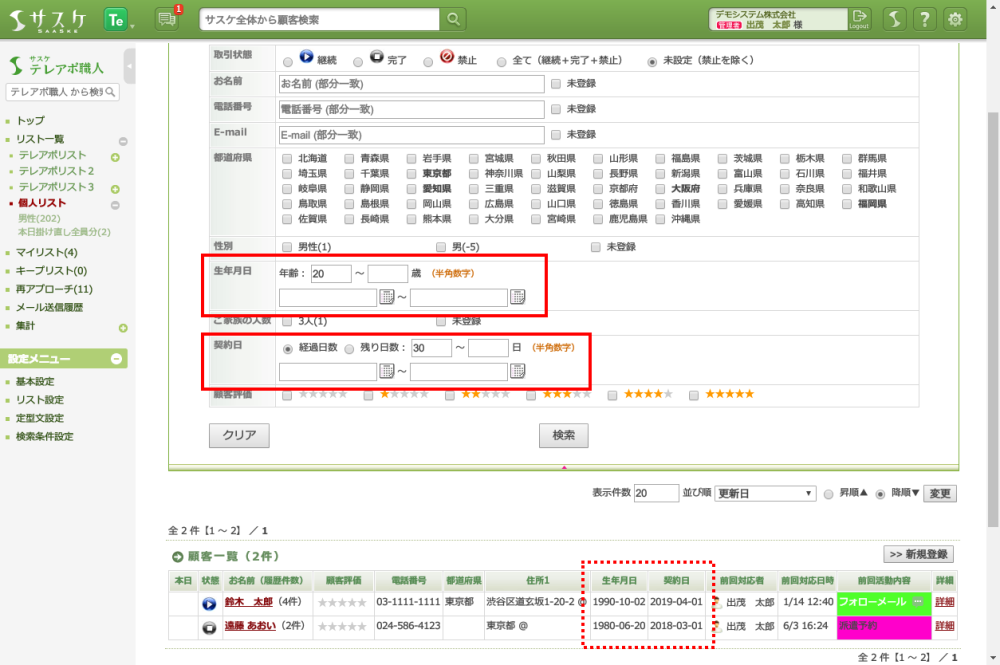Open the help question mark icon
Image resolution: width=1000 pixels, height=665 pixels.
(x=925, y=19)
